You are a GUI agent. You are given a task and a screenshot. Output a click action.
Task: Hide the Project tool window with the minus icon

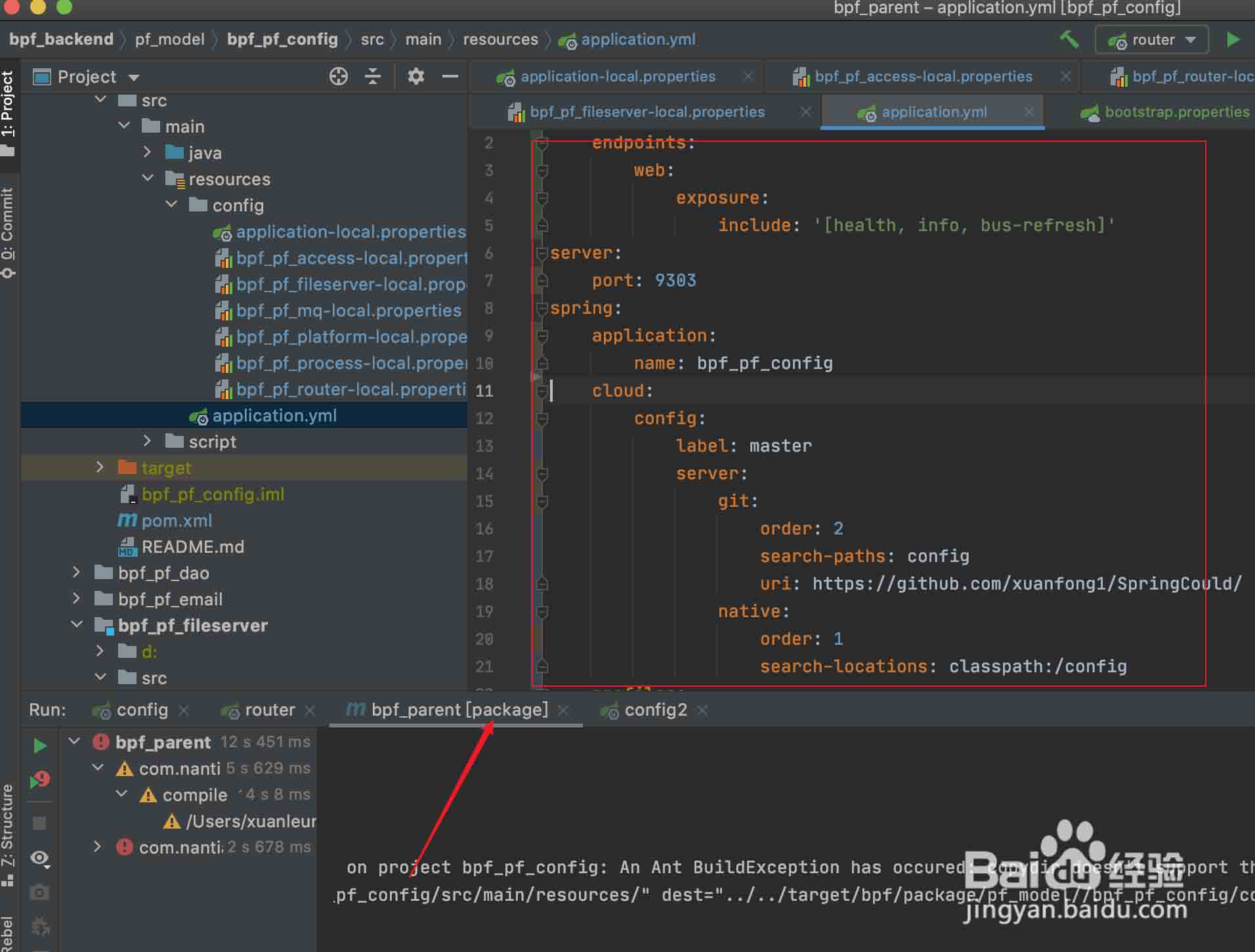point(450,77)
